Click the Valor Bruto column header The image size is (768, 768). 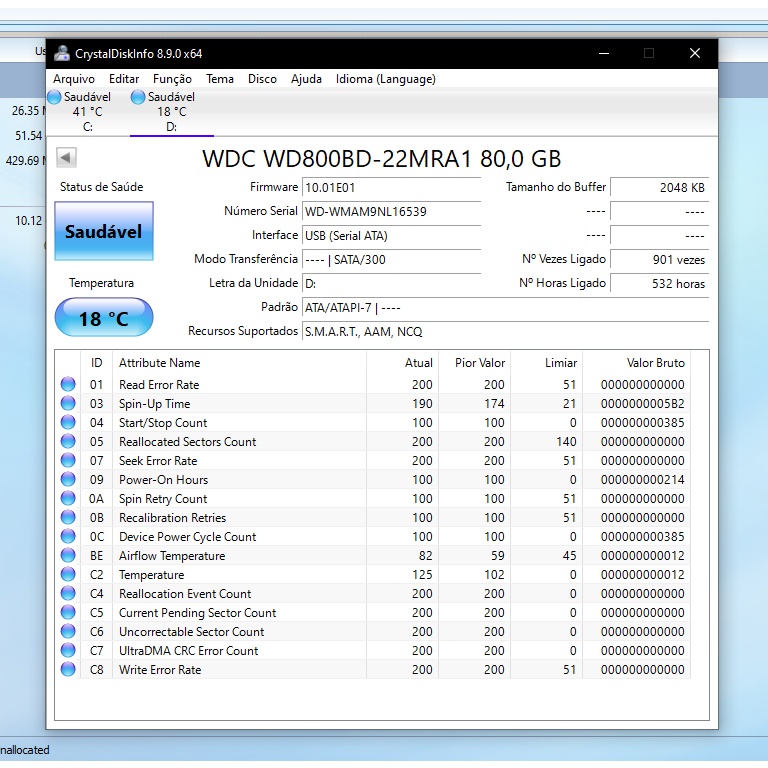point(655,363)
